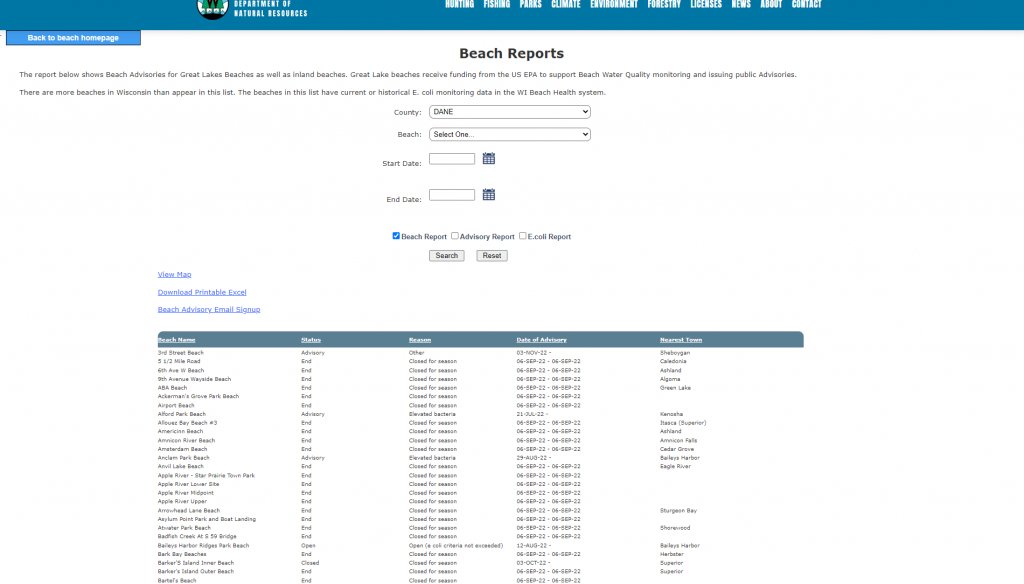Open the Hunting menu

[459, 5]
